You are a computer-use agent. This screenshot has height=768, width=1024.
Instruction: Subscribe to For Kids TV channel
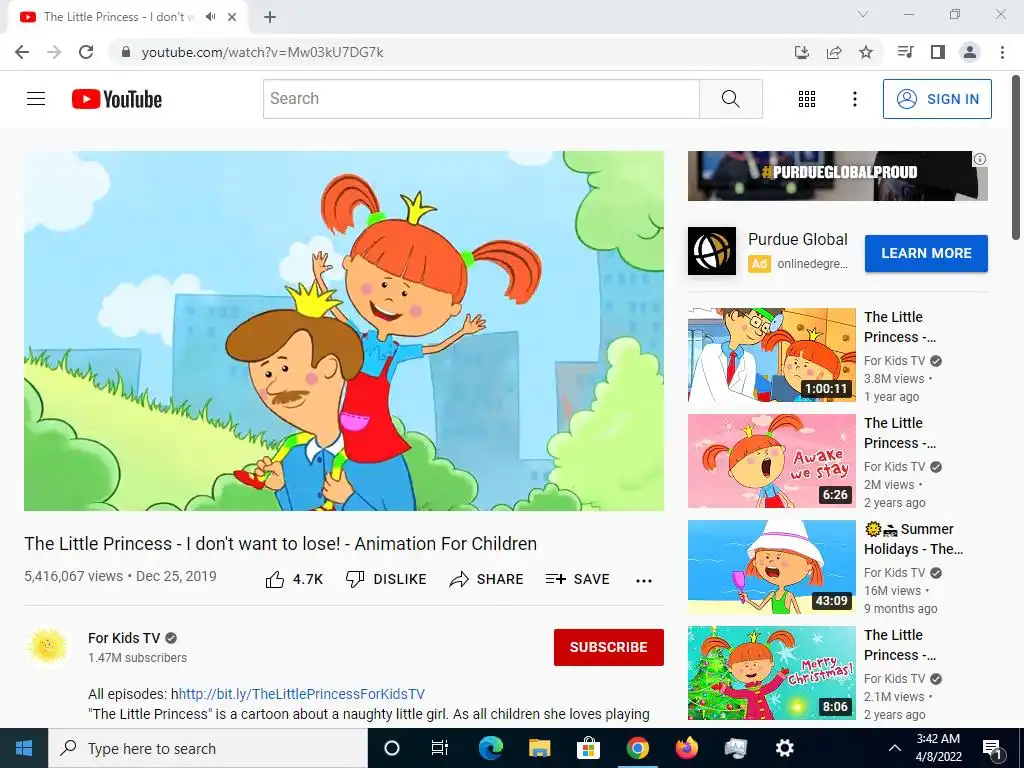[x=609, y=647]
